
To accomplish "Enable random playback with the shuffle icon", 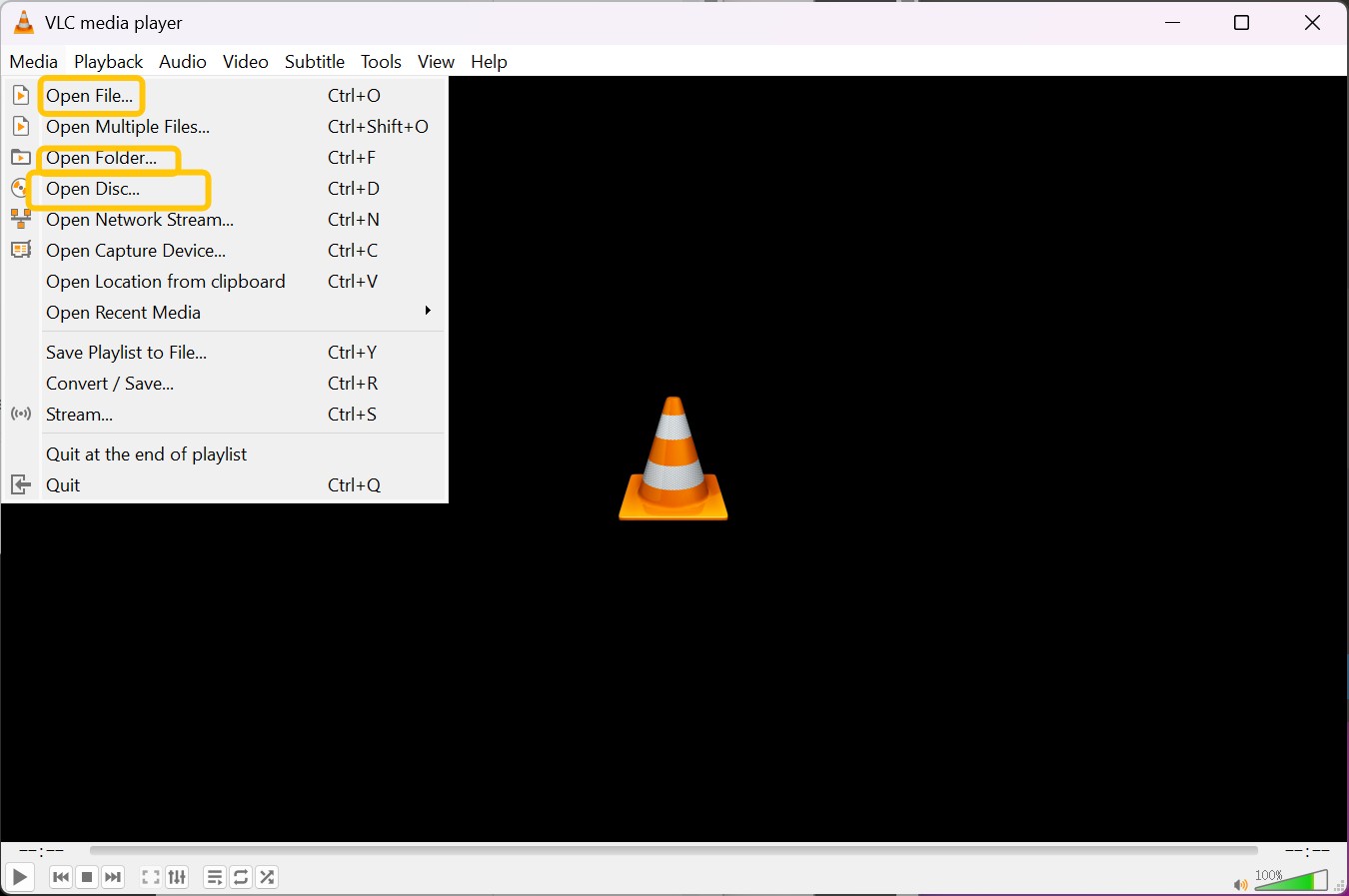I will pyautogui.click(x=267, y=877).
